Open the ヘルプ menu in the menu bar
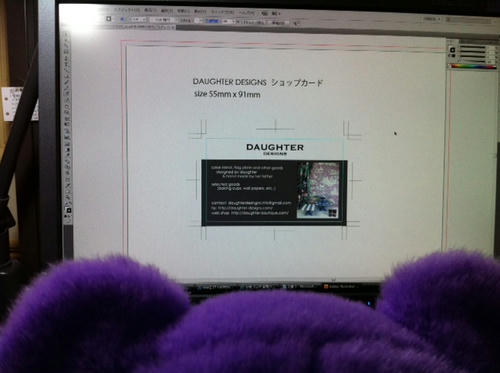 point(247,12)
